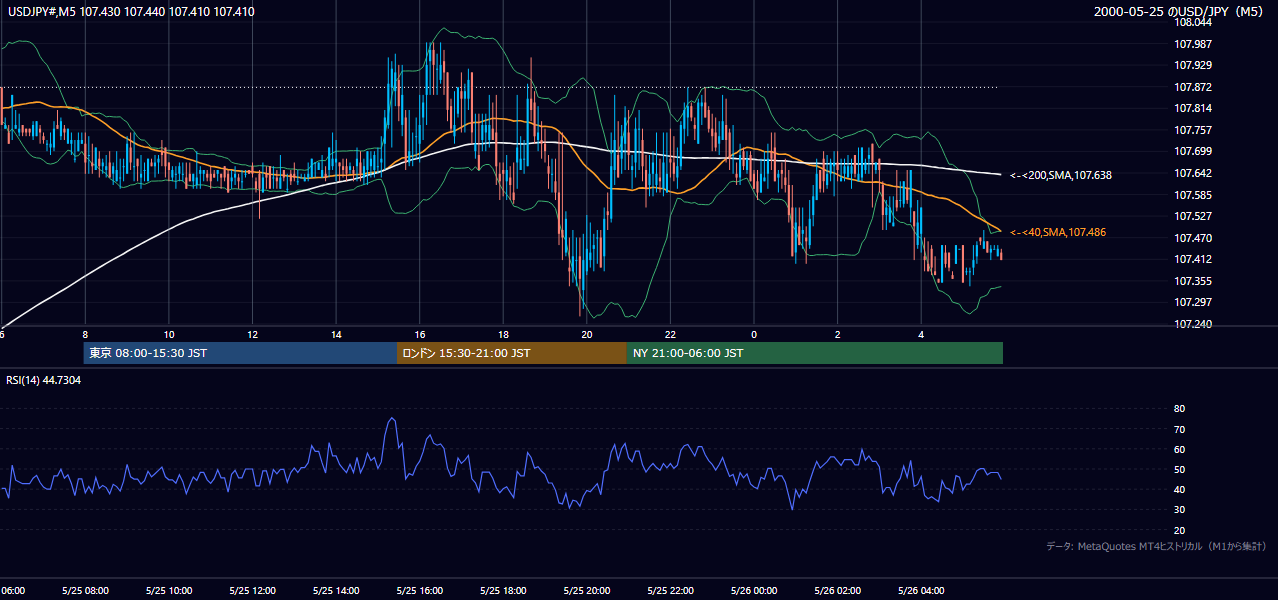The width and height of the screenshot is (1278, 600).
Task: Click the 5/25 22:00 time axis label
Action: 671,590
